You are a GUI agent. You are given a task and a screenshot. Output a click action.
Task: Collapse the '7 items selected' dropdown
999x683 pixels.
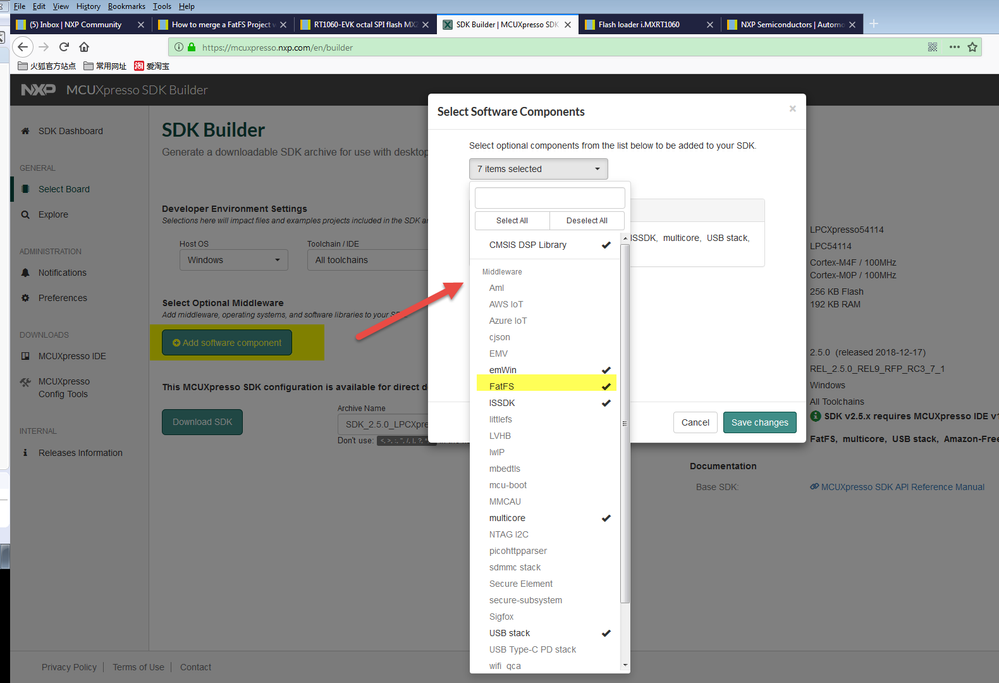538,169
